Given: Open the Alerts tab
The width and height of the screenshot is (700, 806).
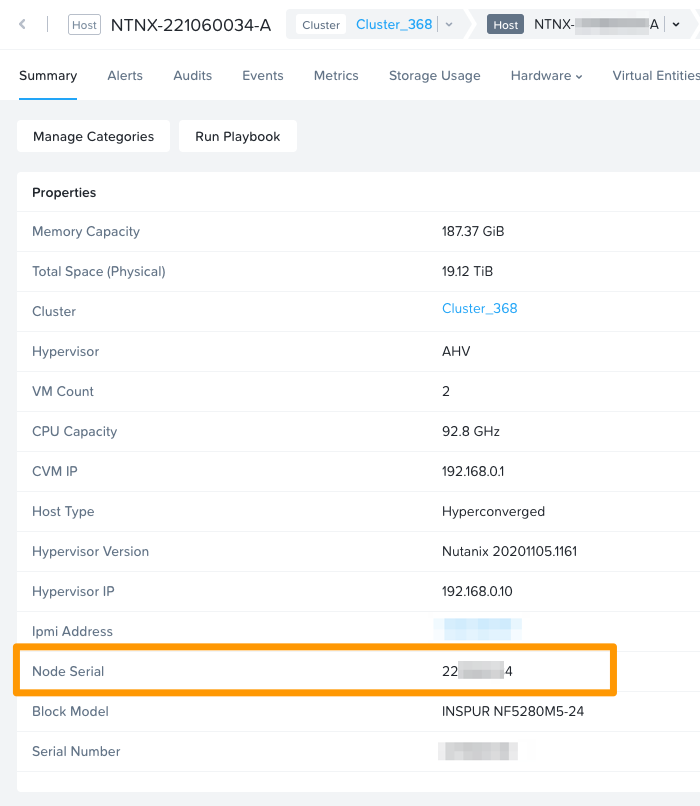Looking at the screenshot, I should point(125,76).
